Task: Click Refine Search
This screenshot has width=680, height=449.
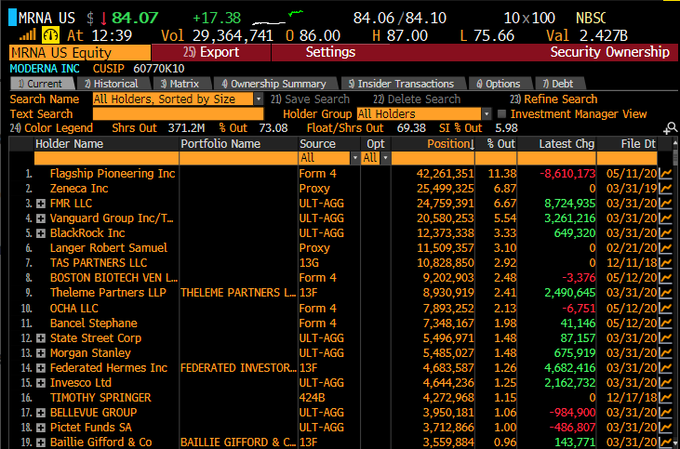Action: [554, 99]
